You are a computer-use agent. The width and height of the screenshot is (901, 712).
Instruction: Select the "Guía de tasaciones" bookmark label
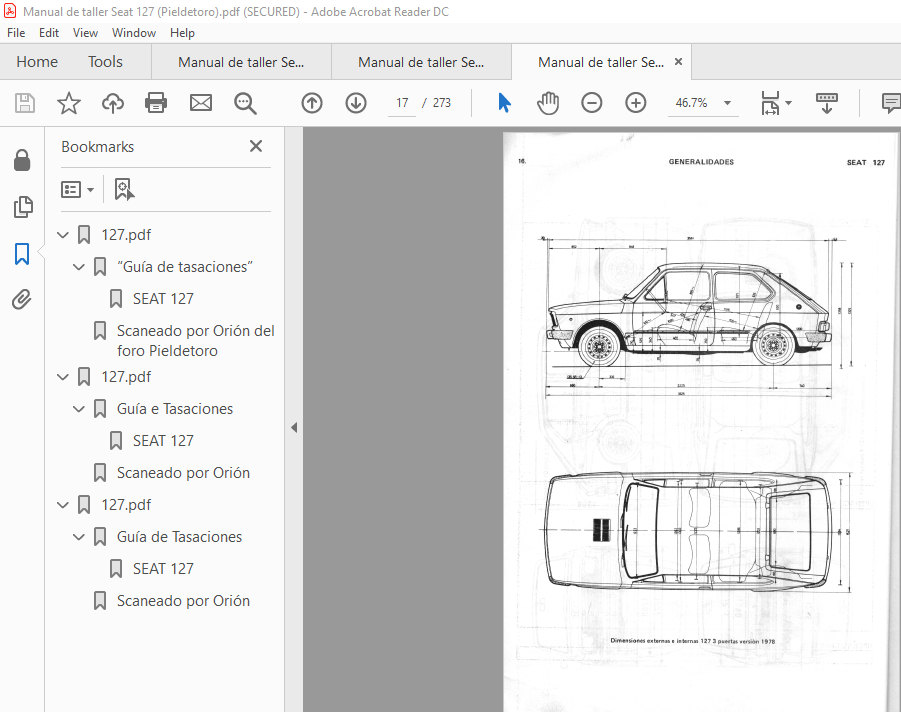(x=184, y=267)
